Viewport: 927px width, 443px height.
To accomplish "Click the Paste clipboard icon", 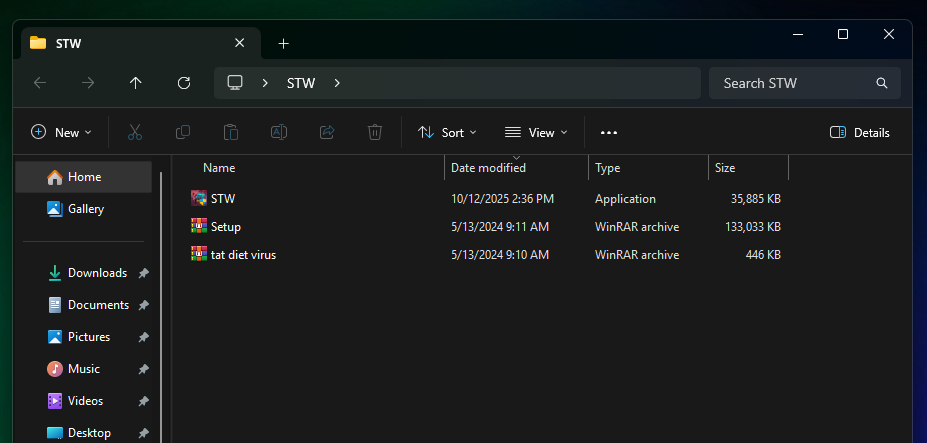I will pyautogui.click(x=231, y=132).
